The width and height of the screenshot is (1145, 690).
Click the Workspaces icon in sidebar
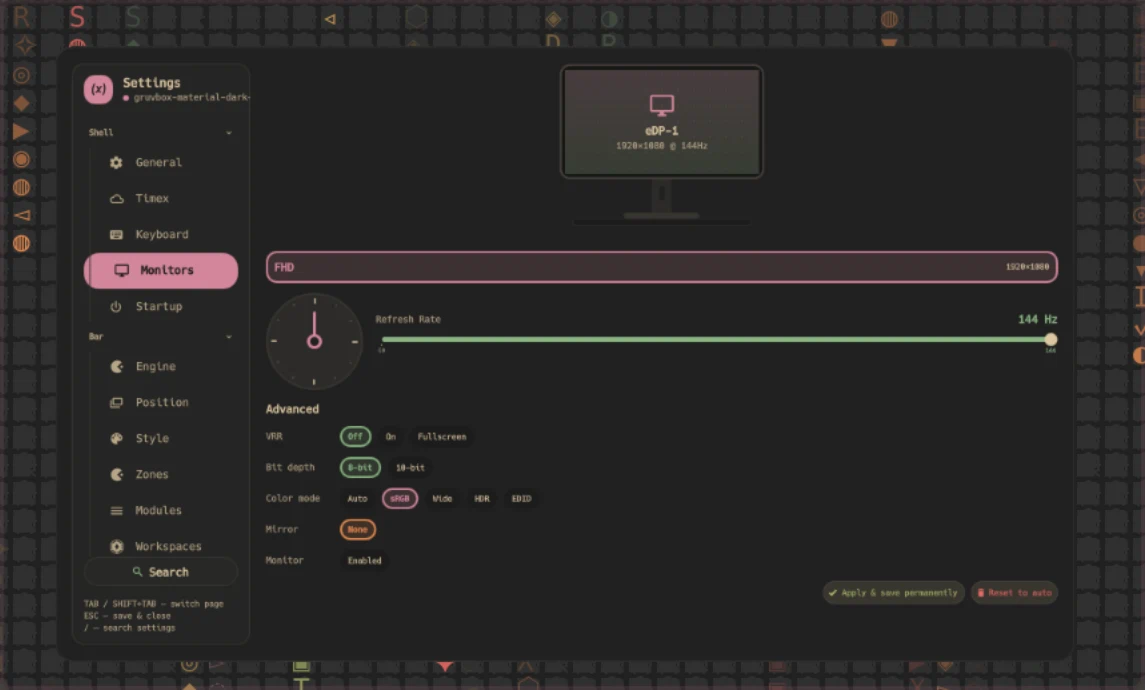click(116, 546)
